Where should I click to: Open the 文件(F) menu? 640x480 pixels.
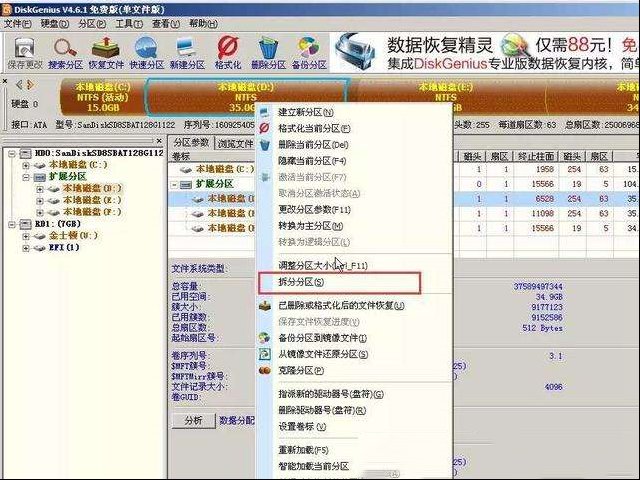click(18, 24)
